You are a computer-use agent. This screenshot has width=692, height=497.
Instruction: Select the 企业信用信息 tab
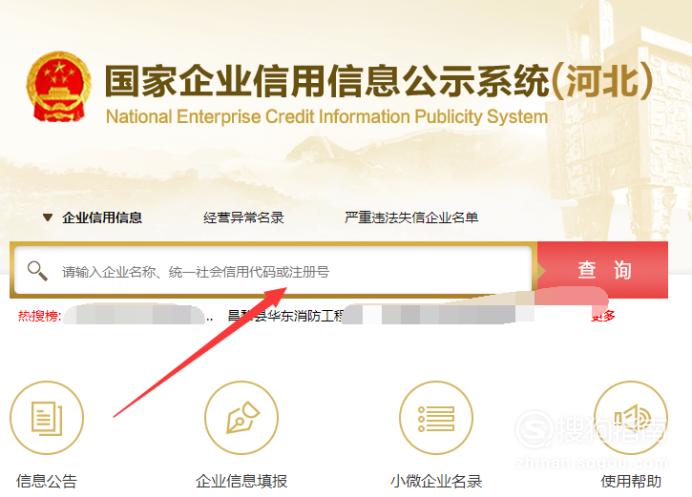[x=102, y=217]
